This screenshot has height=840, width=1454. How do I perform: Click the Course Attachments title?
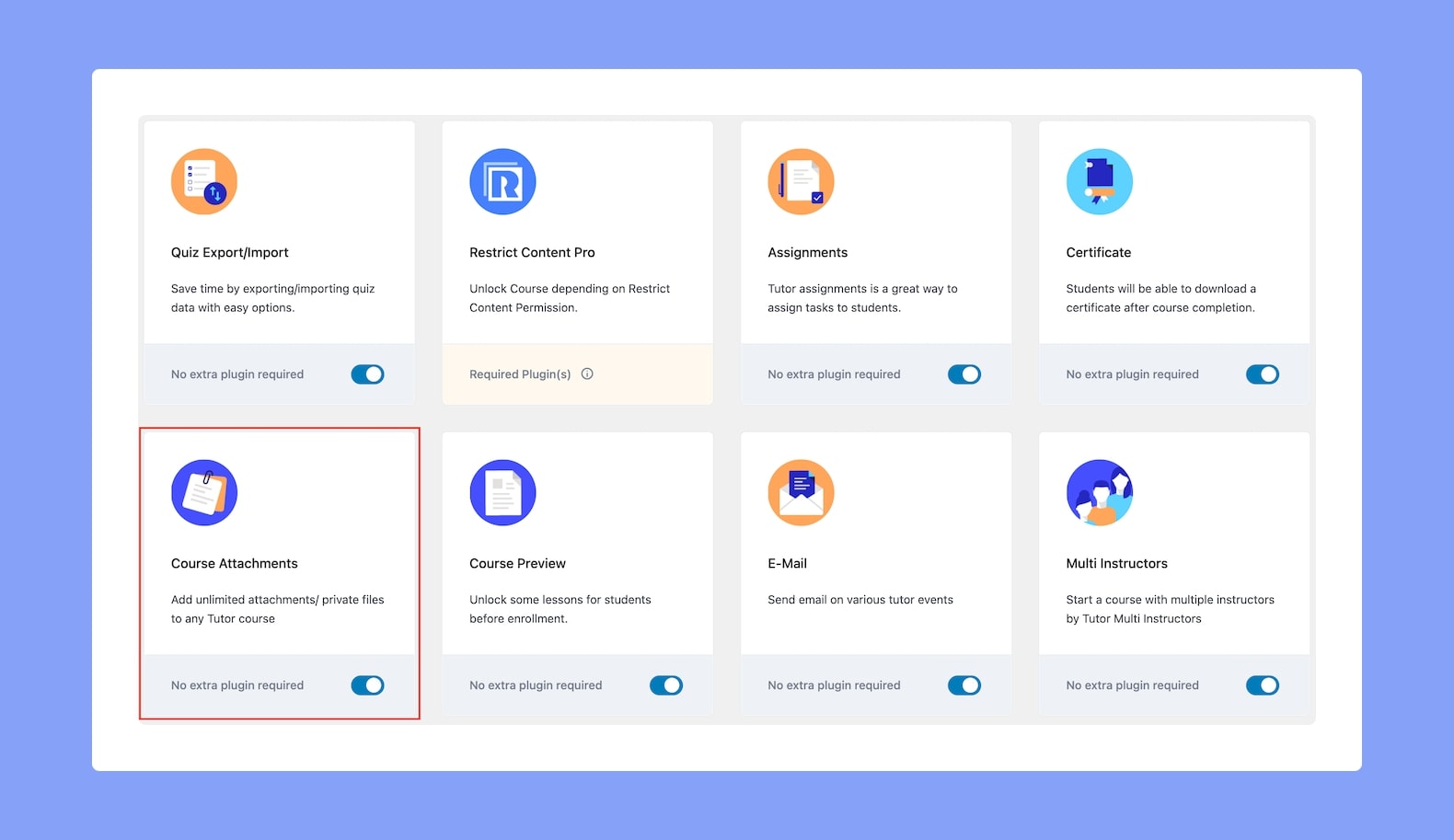(235, 563)
